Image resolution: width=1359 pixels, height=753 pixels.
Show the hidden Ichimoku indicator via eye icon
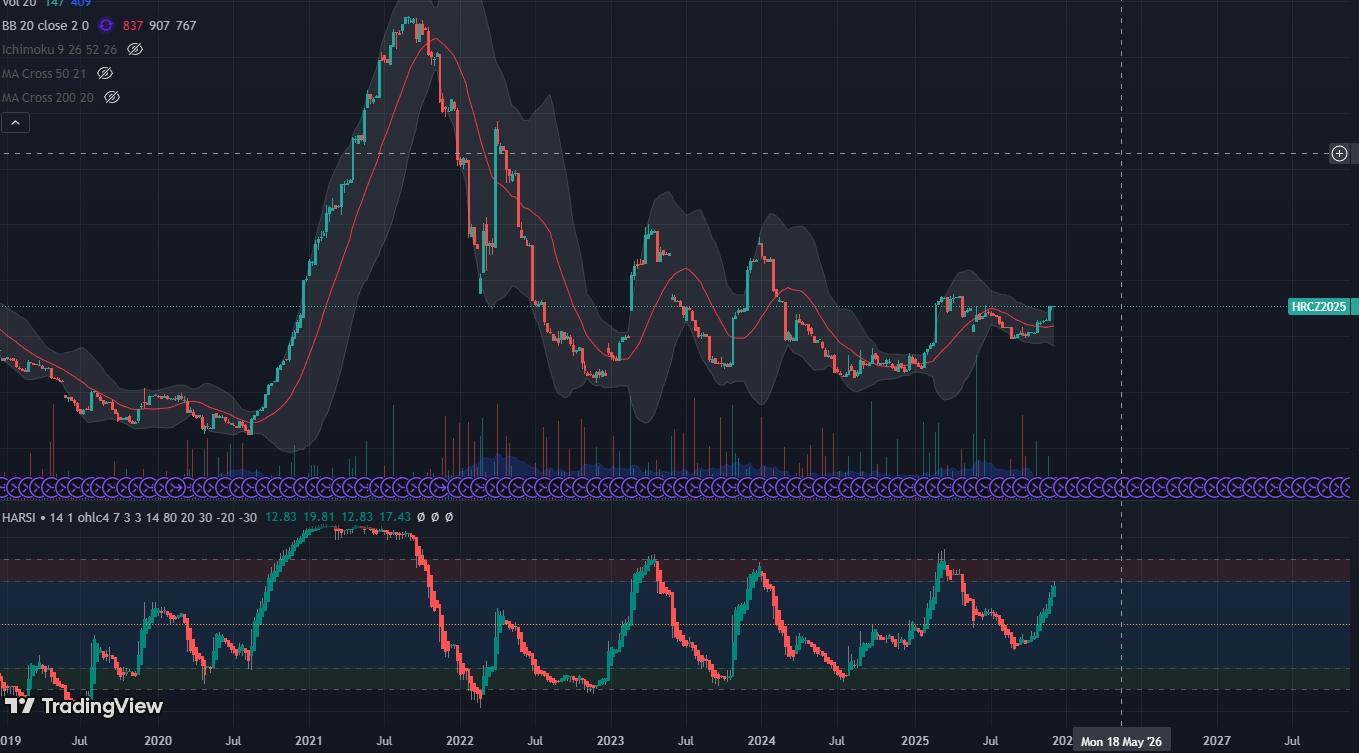[135, 49]
